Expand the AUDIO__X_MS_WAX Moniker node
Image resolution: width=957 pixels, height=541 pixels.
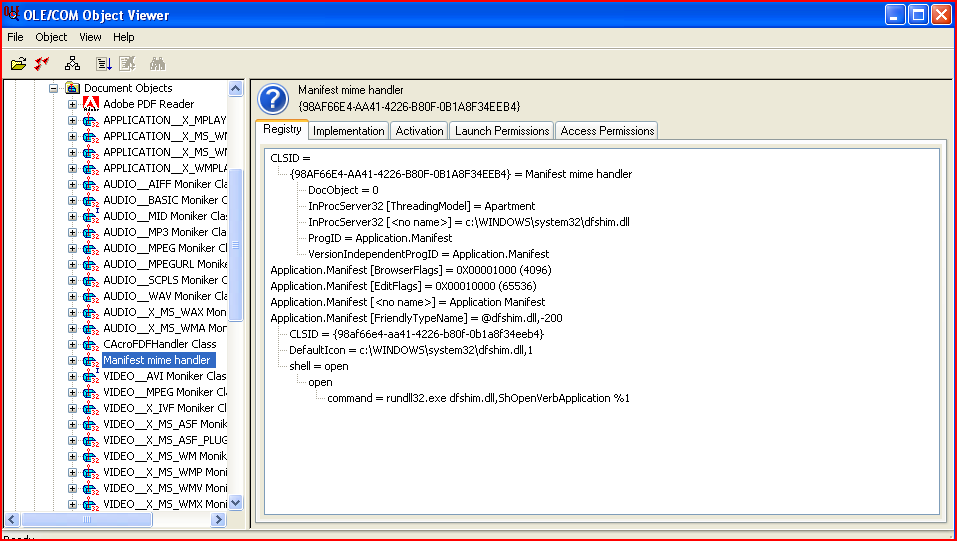coord(72,312)
